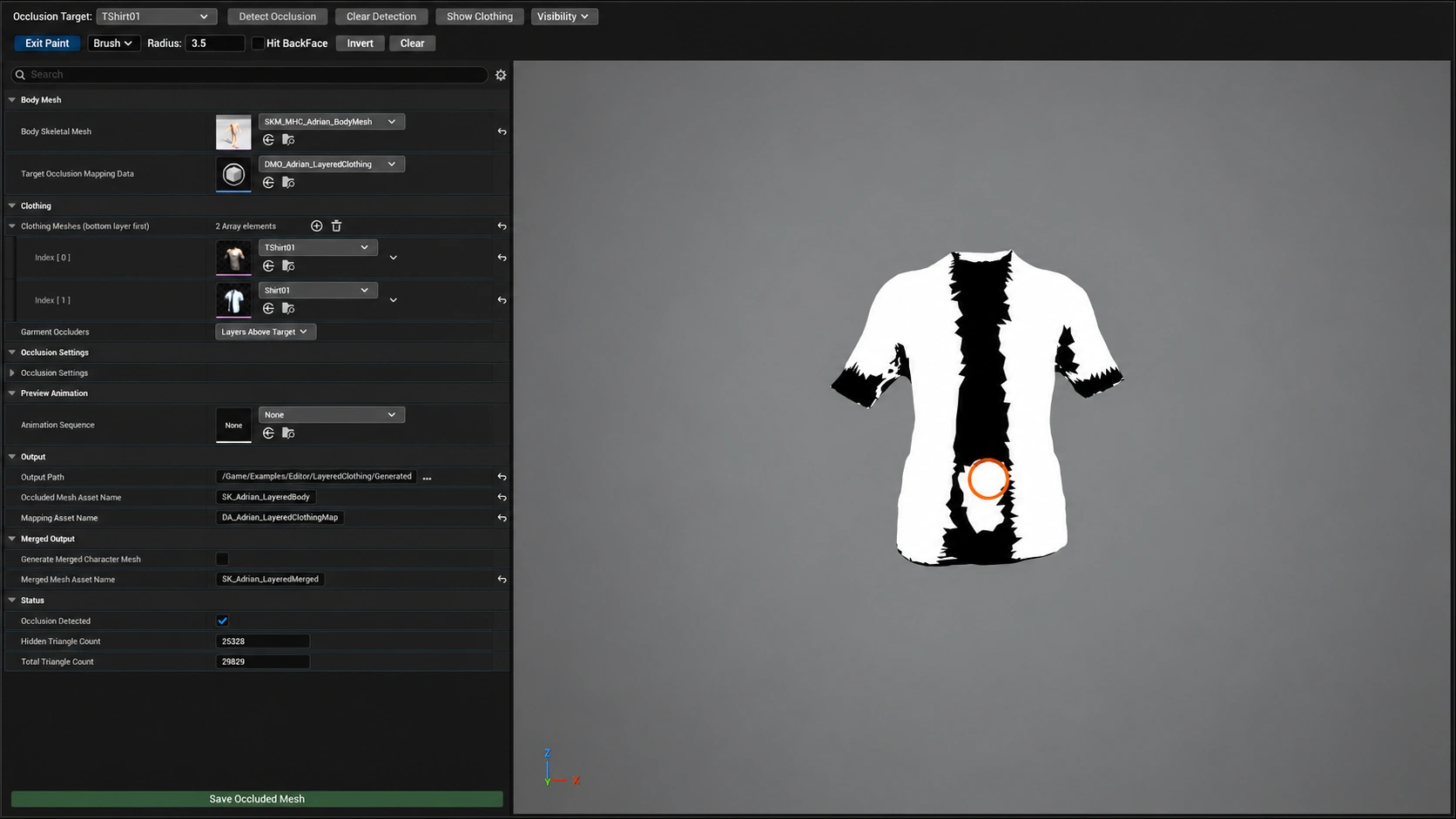Click Clear Detection button
The height and width of the screenshot is (819, 1456).
(x=381, y=17)
